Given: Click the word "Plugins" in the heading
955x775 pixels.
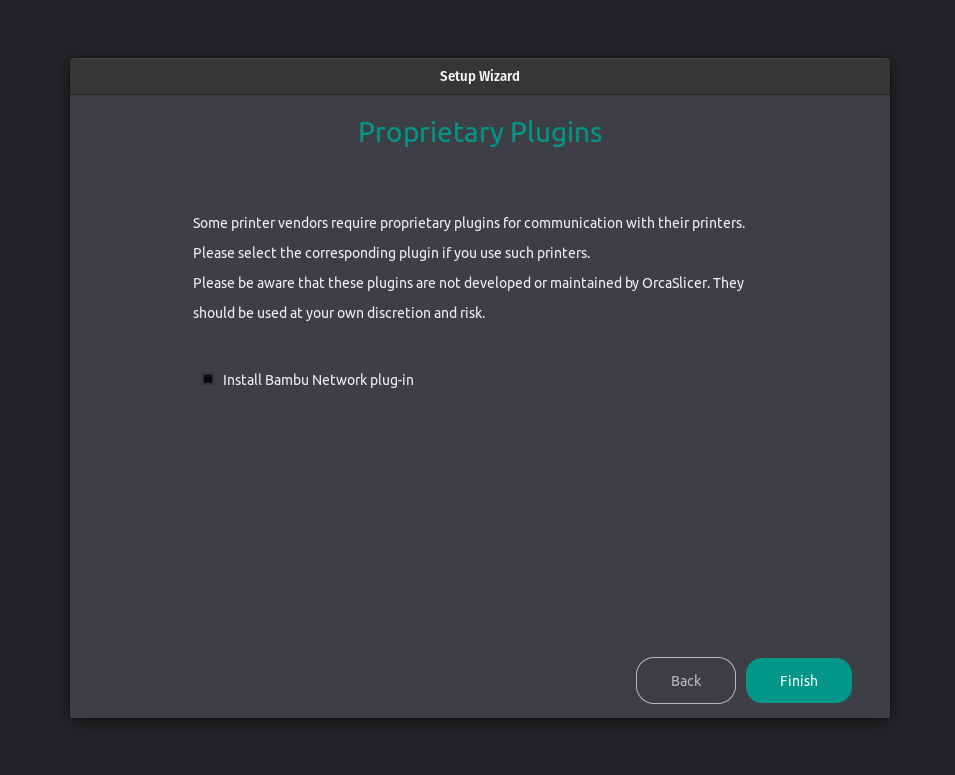Looking at the screenshot, I should coord(556,132).
